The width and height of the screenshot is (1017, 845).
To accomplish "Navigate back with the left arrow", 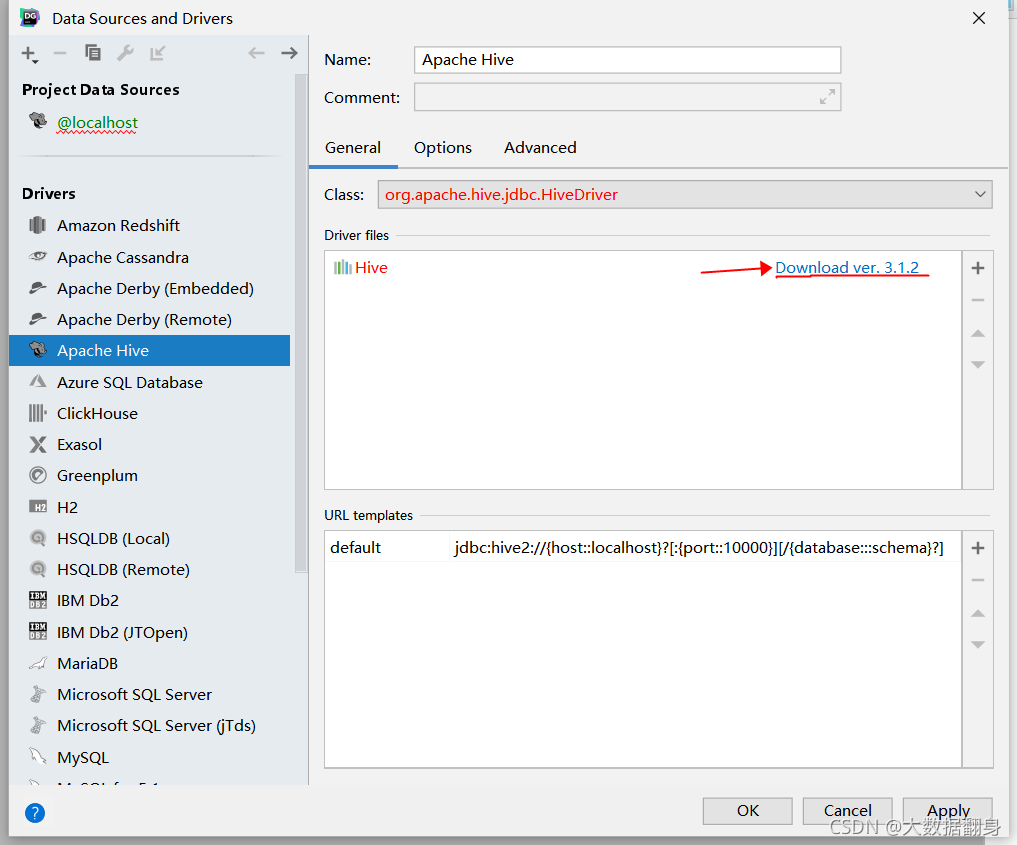I will 257,53.
